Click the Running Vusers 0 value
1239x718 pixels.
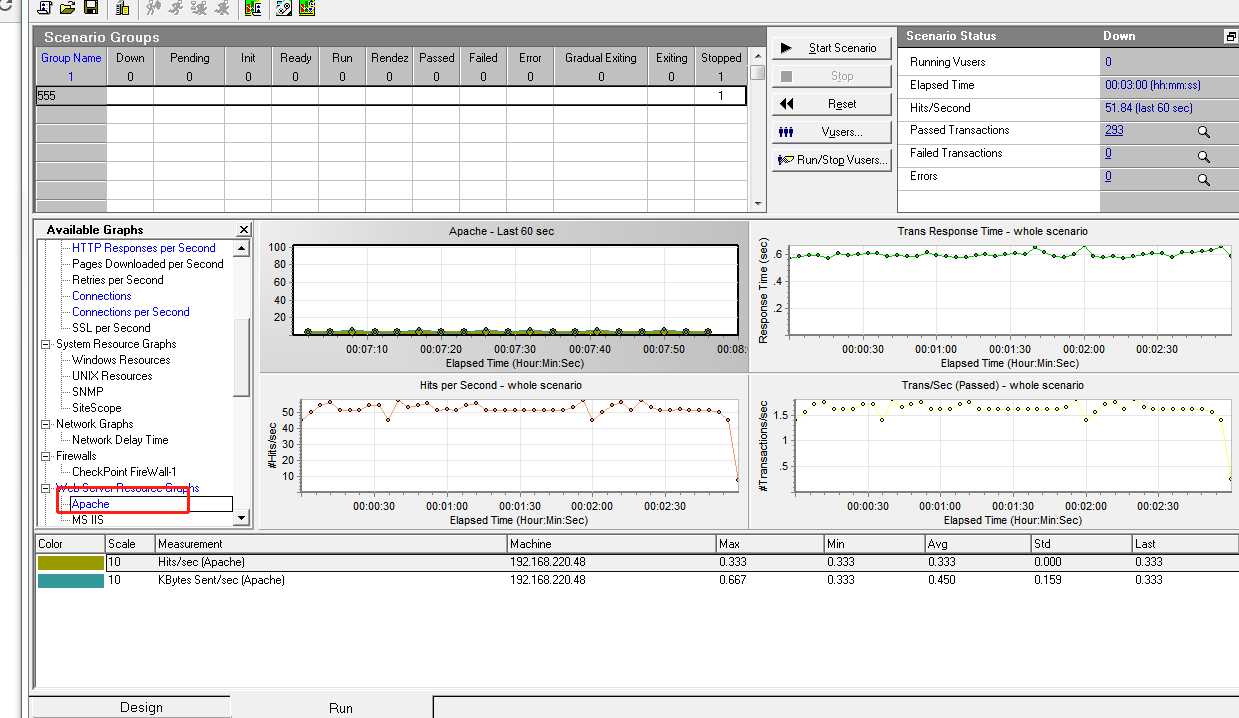click(x=1108, y=62)
